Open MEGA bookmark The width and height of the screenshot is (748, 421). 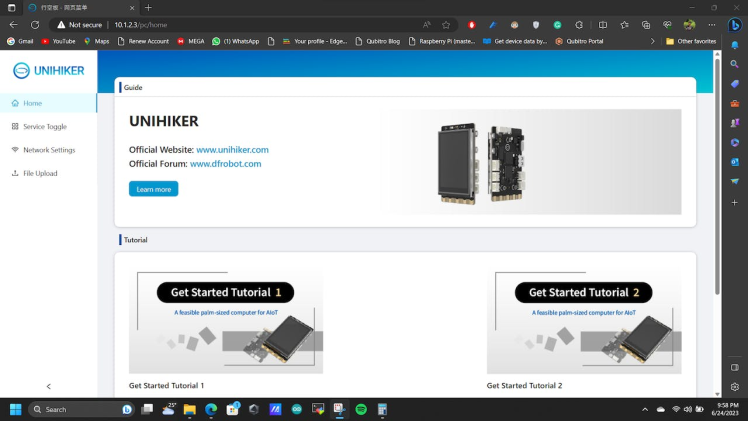(191, 41)
